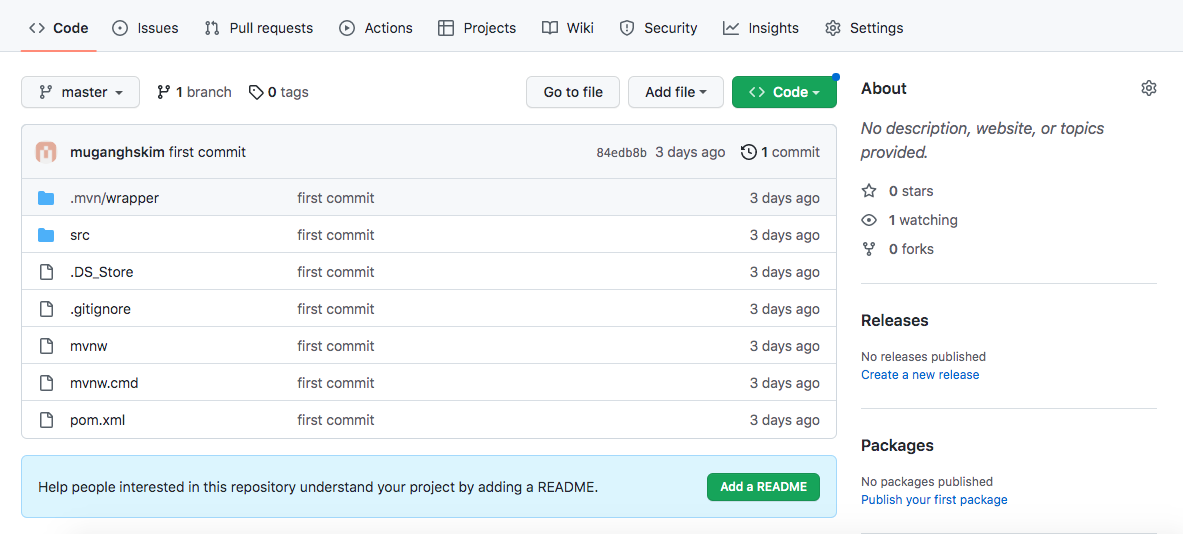Click the mvnw.cmd file icon
1183x534 pixels.
click(46, 383)
